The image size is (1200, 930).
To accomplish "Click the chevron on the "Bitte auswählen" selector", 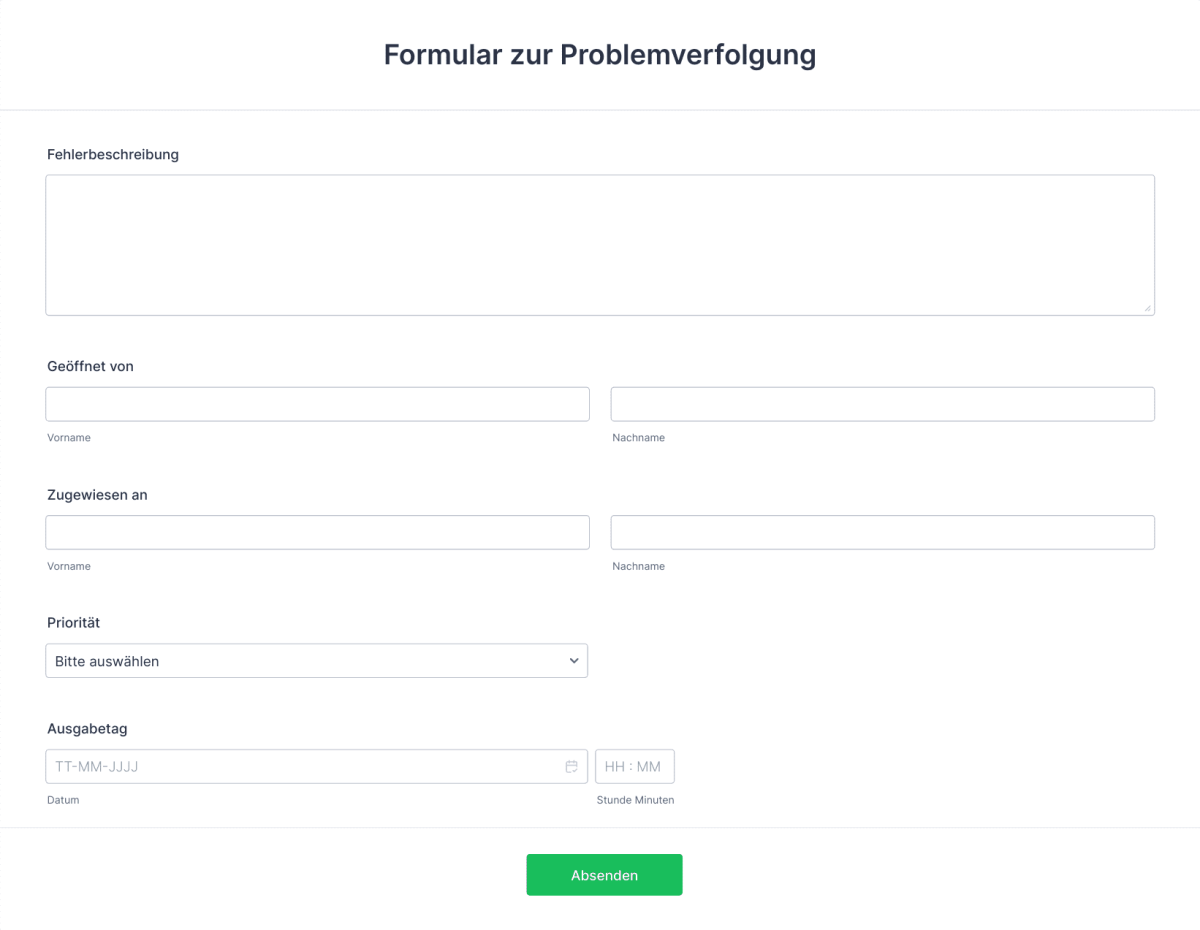I will coord(574,660).
